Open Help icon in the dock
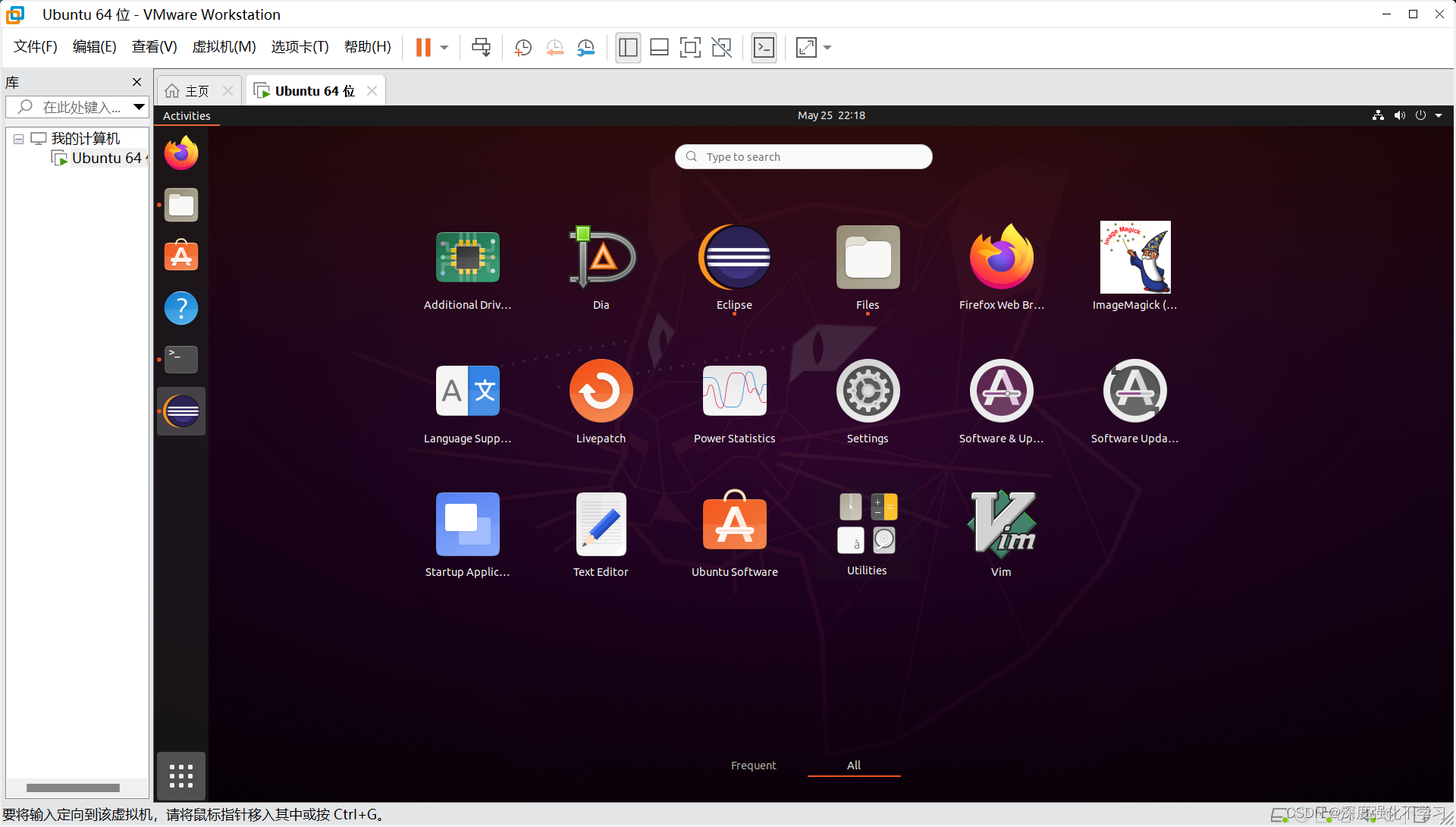The image size is (1456, 827). tap(181, 308)
